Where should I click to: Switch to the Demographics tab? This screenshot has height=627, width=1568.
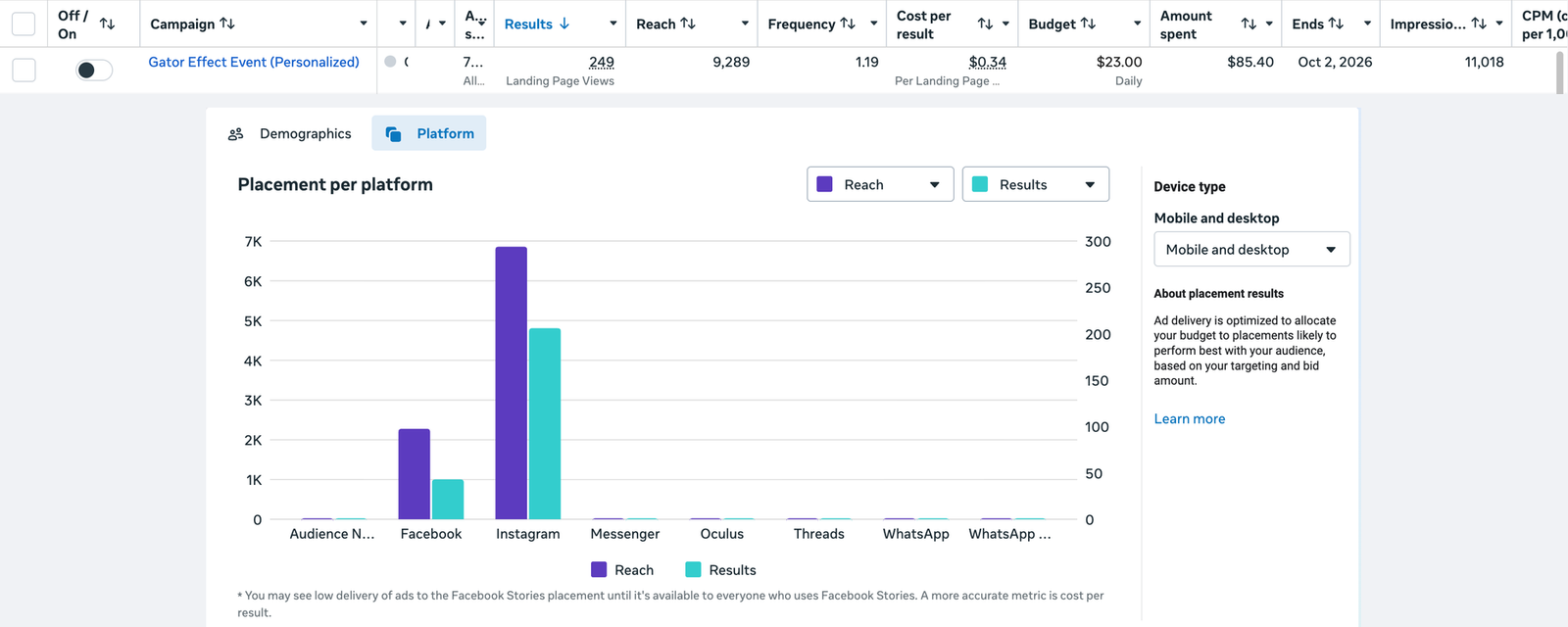coord(289,133)
